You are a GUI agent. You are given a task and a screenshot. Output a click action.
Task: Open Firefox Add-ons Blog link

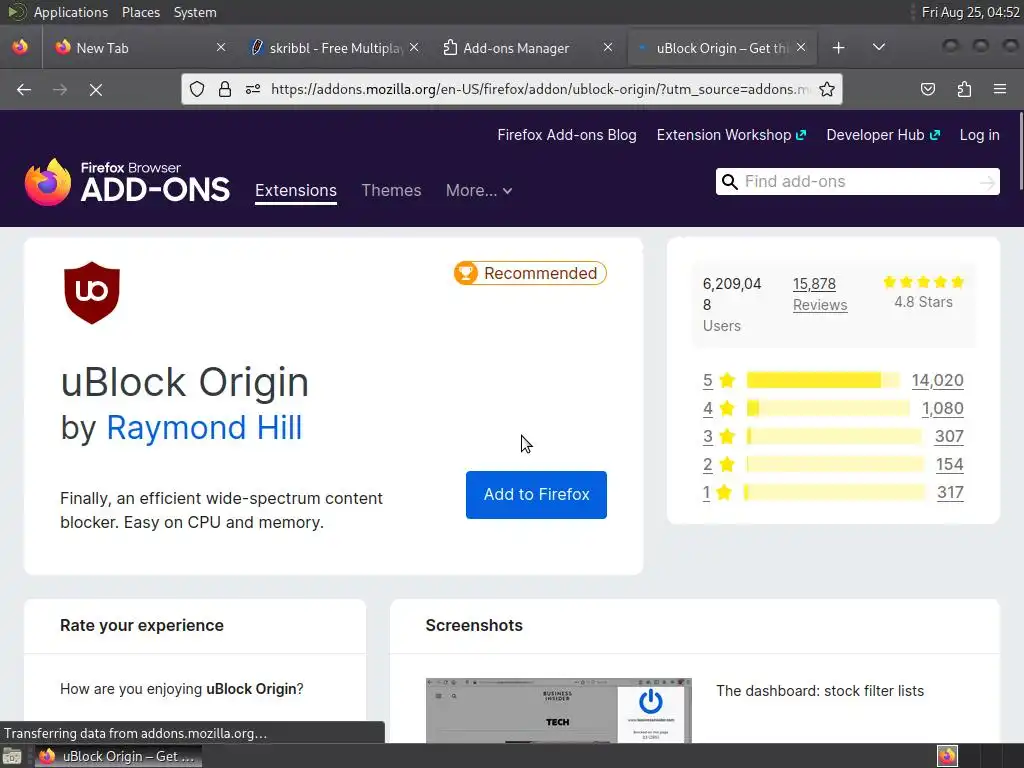(567, 135)
